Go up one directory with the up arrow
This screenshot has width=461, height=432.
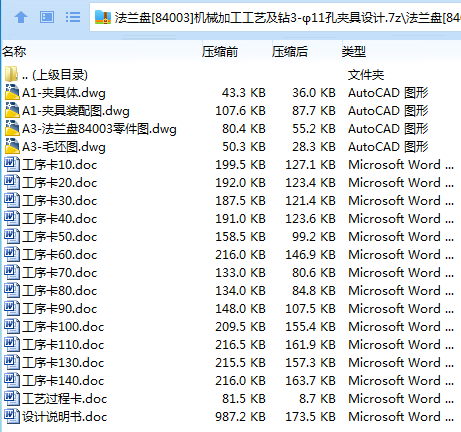(21, 17)
